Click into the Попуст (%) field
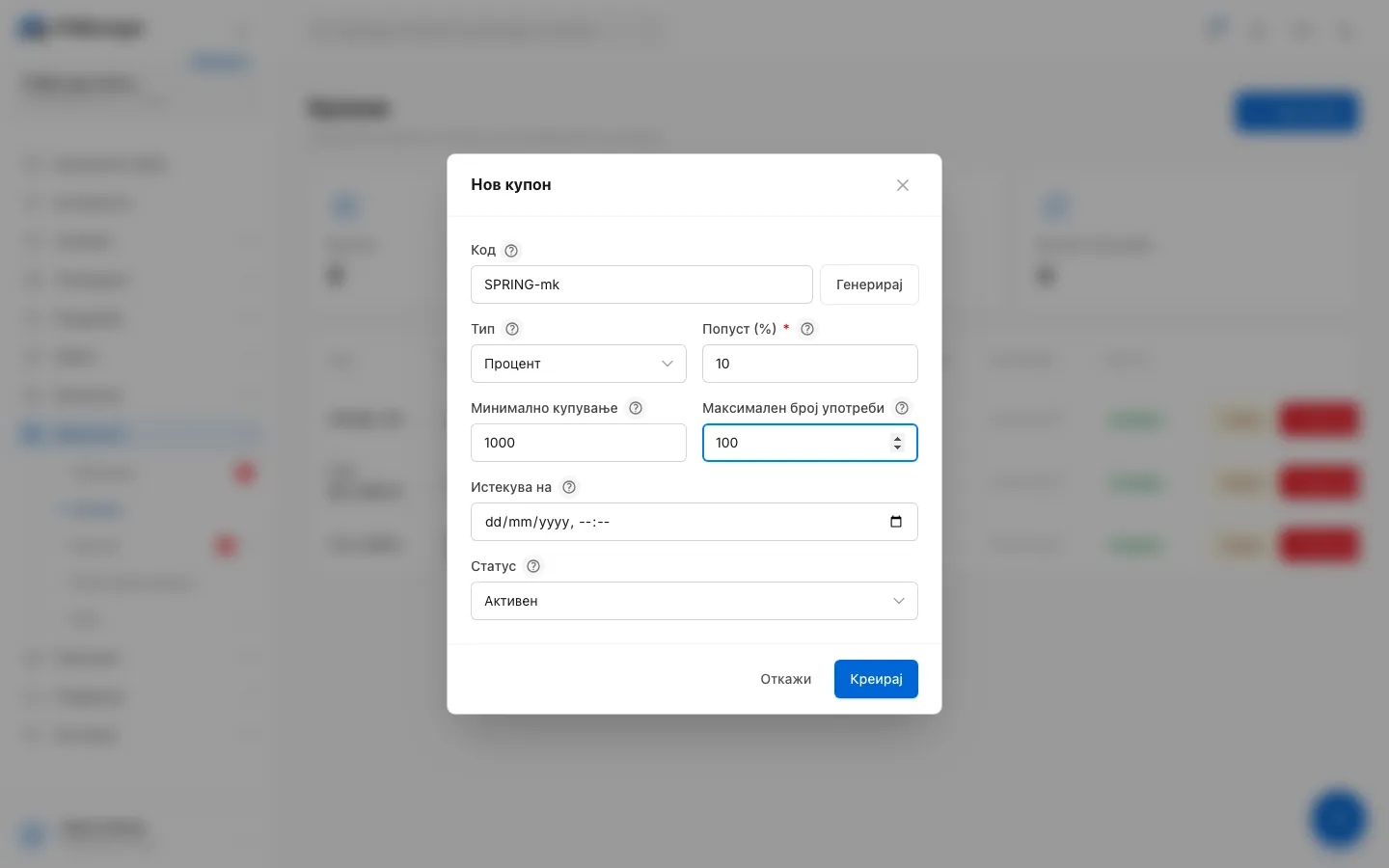 click(810, 364)
